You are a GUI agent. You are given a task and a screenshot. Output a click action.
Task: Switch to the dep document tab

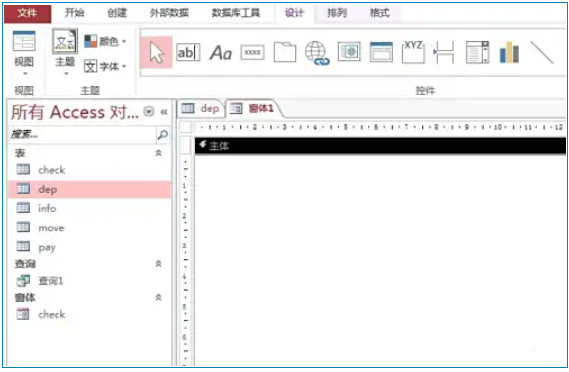(201, 108)
